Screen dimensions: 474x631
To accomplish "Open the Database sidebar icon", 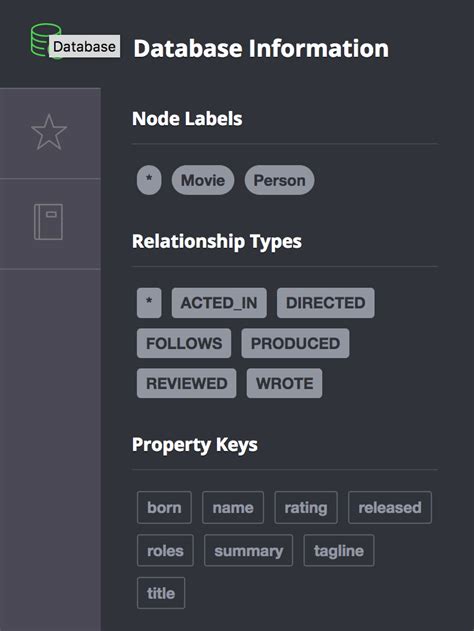I will point(46,41).
